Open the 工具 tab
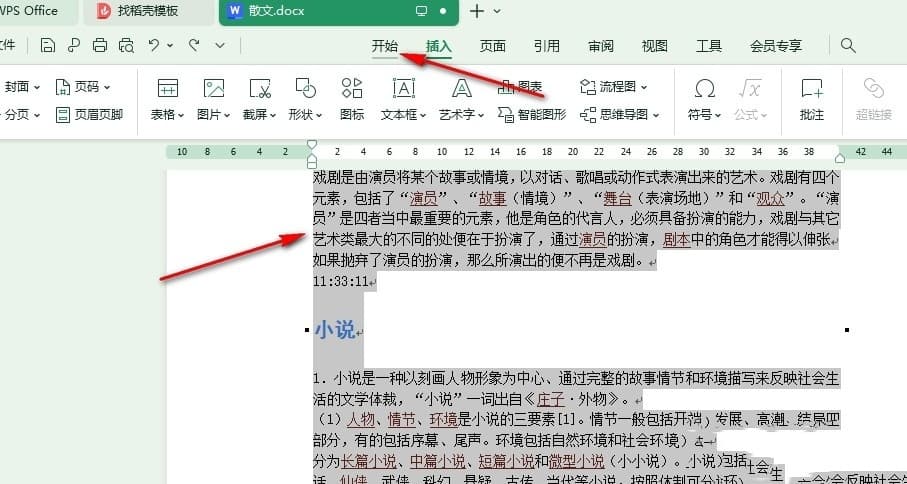Viewport: 907px width, 484px height. tap(709, 46)
